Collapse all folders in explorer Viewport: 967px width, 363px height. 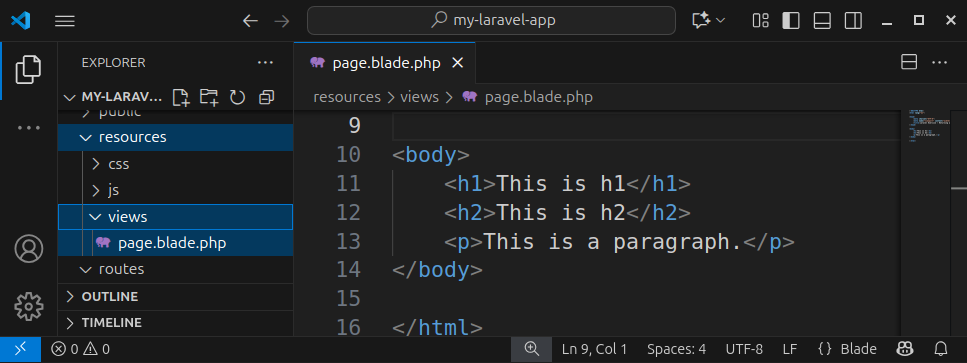pyautogui.click(x=266, y=97)
